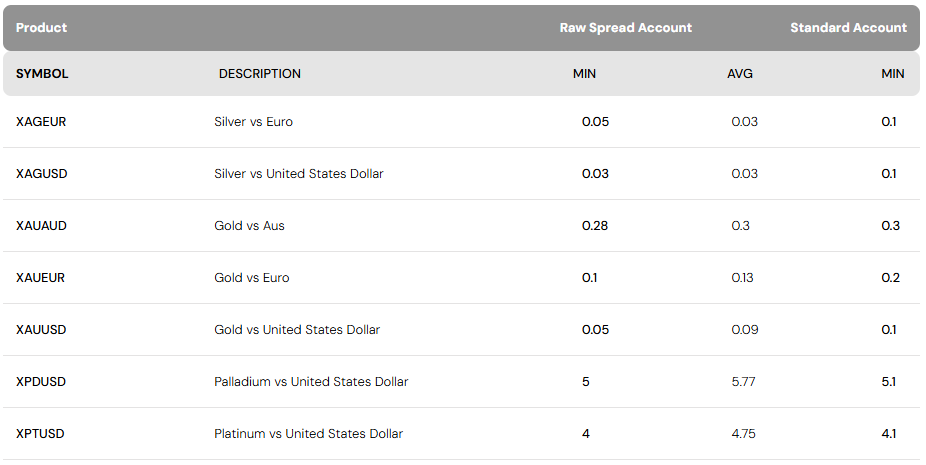926x465 pixels.
Task: Click MIN header under Raw Spread Account
Action: [584, 74]
